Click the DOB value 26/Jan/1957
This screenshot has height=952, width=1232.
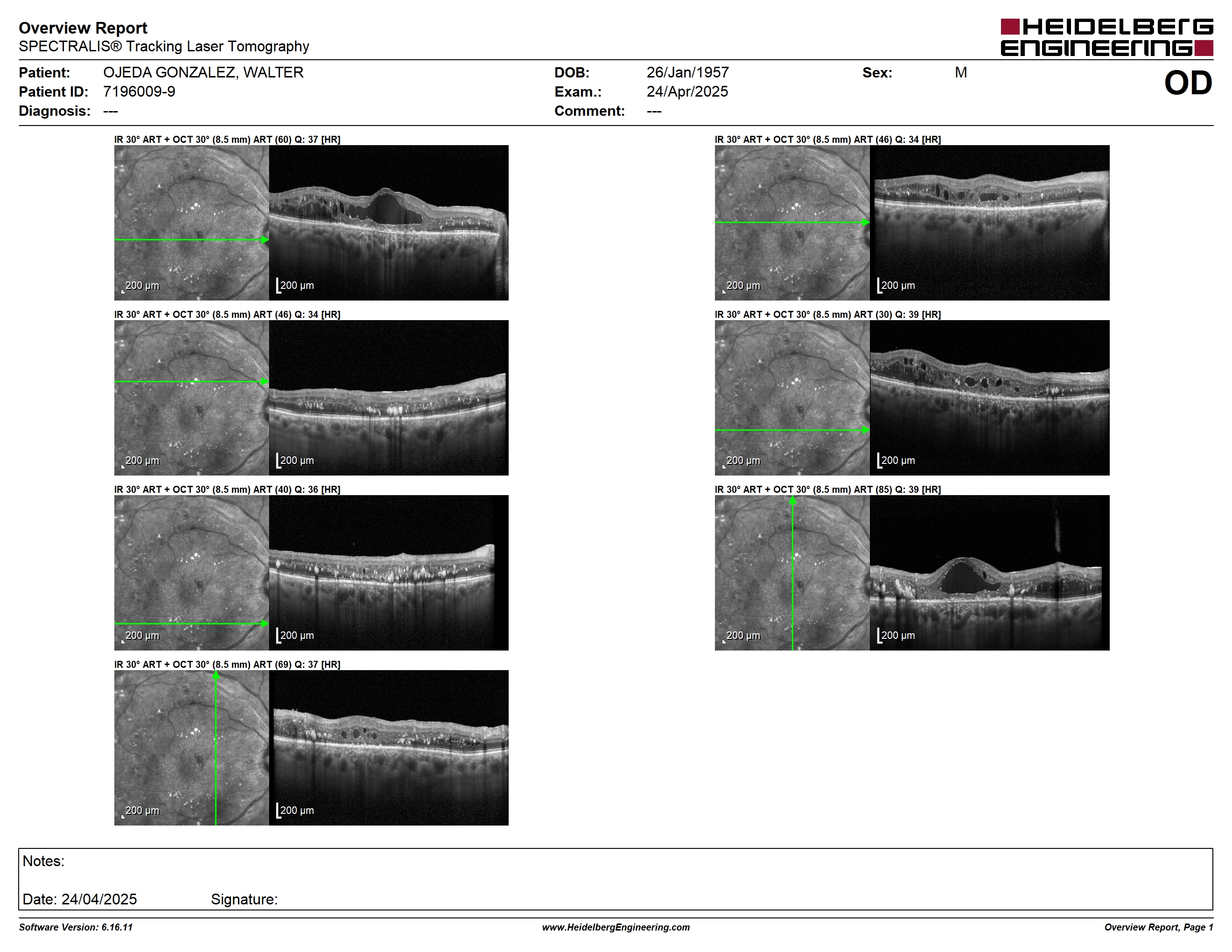[688, 73]
